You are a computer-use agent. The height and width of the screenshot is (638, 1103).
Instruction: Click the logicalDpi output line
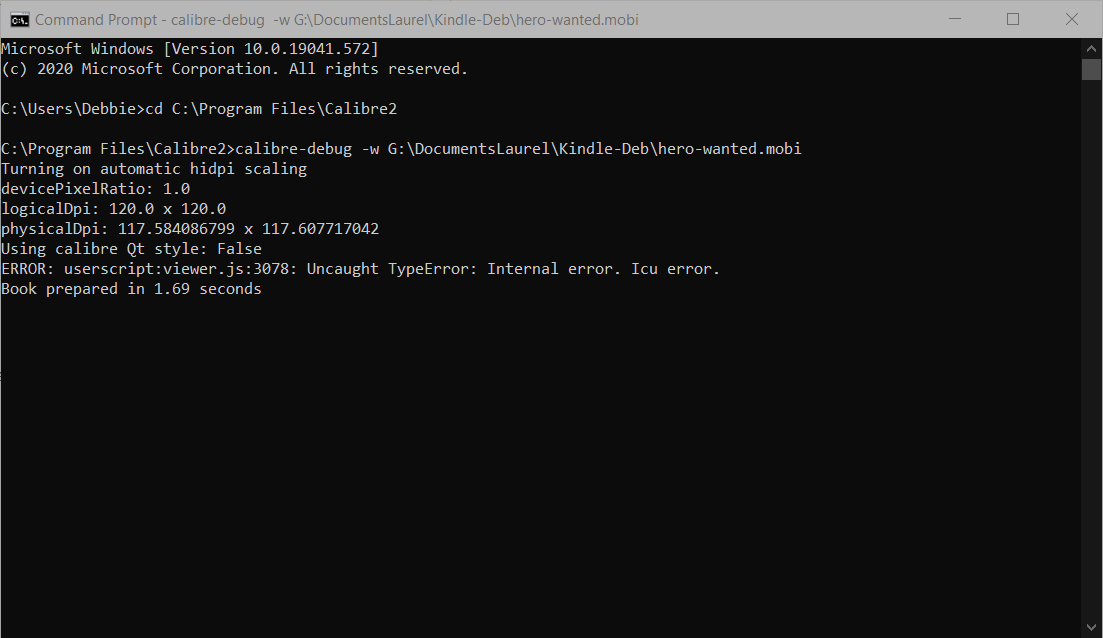click(114, 209)
